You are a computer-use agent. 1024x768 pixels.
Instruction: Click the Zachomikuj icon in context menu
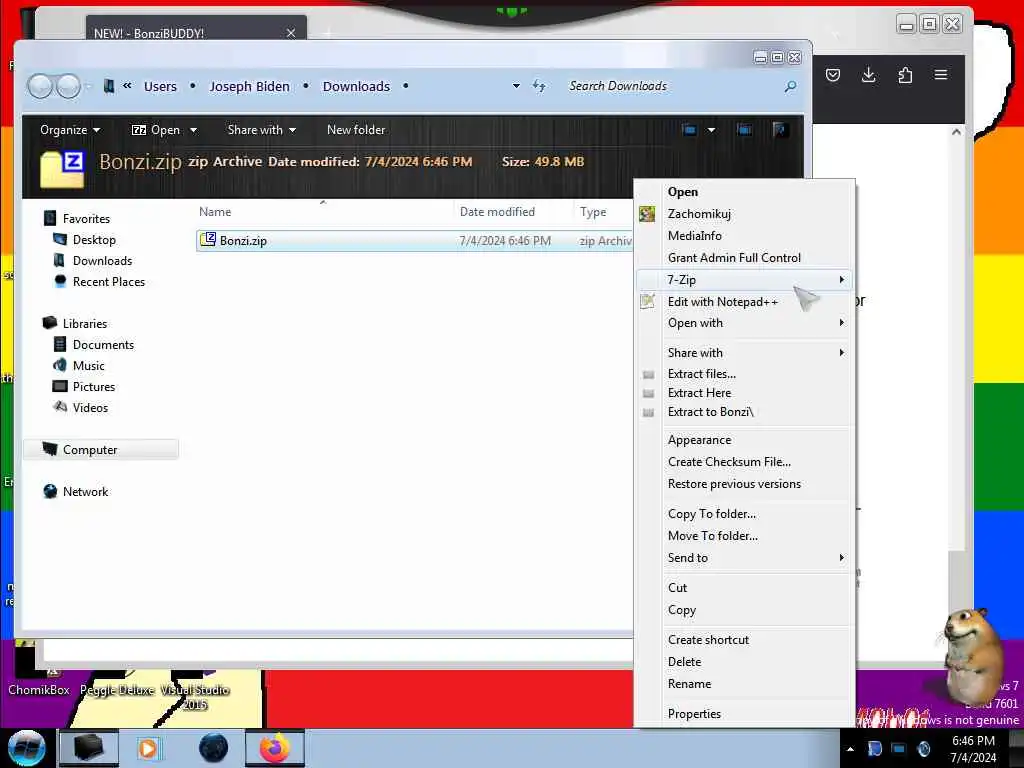(647, 214)
